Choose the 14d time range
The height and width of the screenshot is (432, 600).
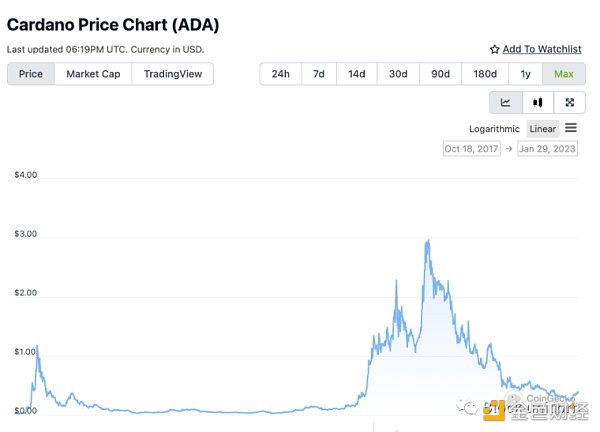(356, 74)
